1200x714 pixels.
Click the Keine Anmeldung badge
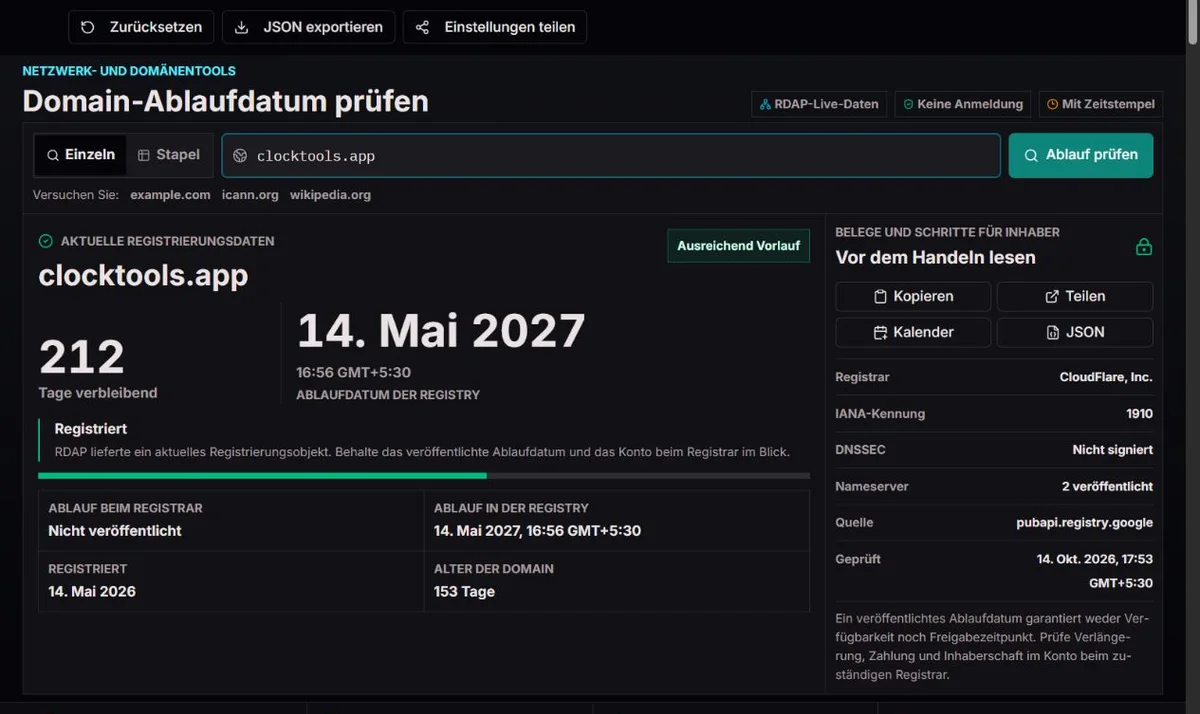coord(963,104)
